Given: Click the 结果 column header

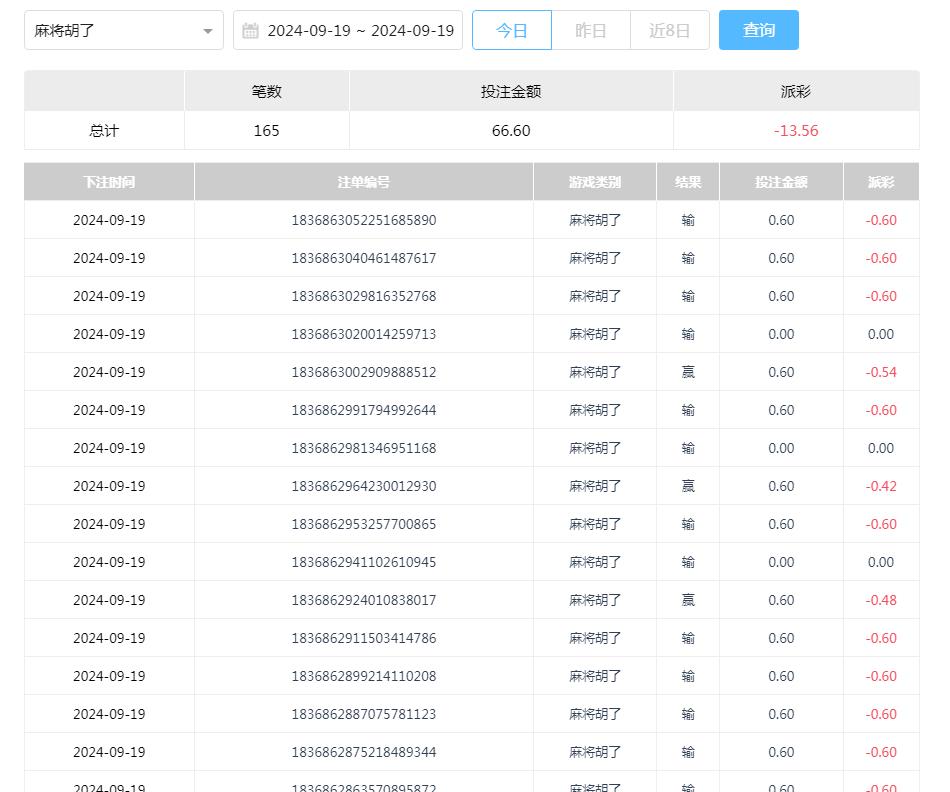Looking at the screenshot, I should click(687, 181).
